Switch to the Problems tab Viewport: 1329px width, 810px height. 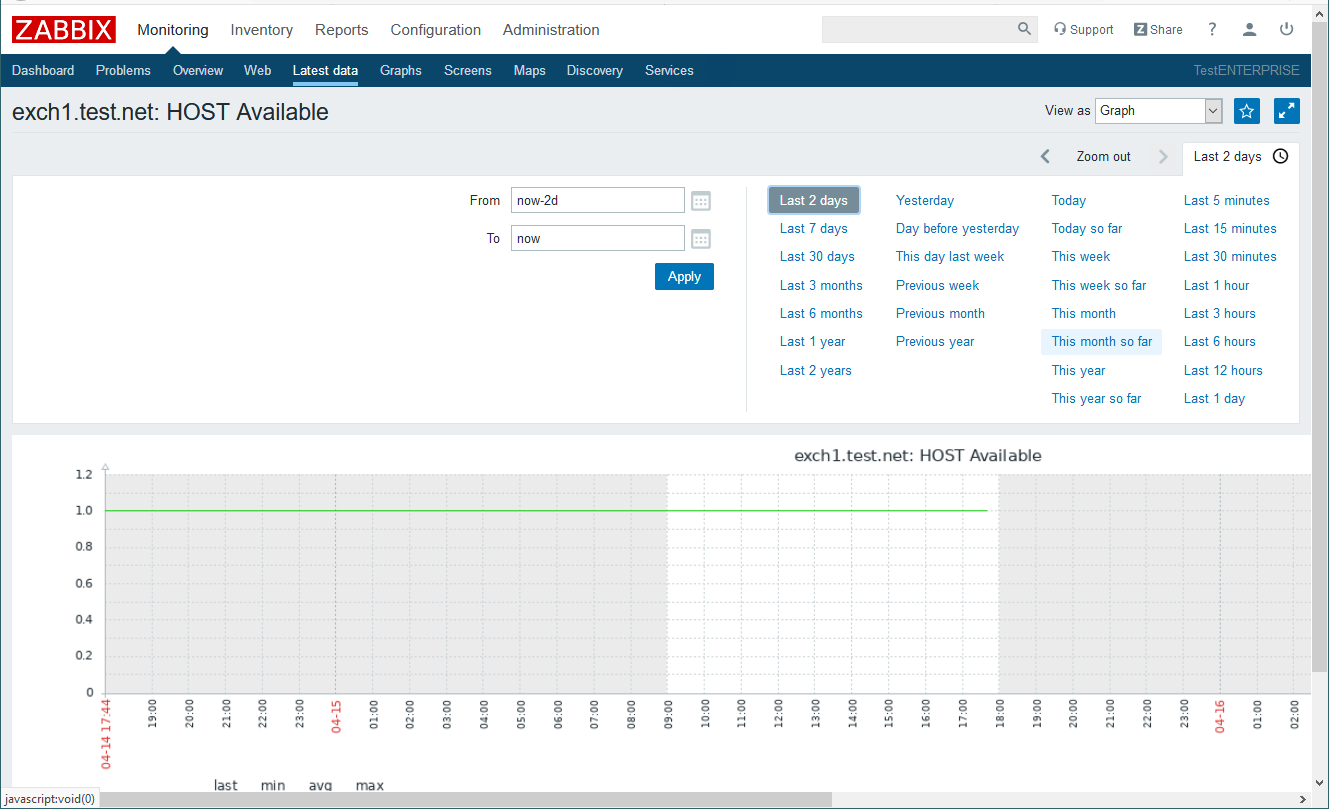[x=123, y=70]
